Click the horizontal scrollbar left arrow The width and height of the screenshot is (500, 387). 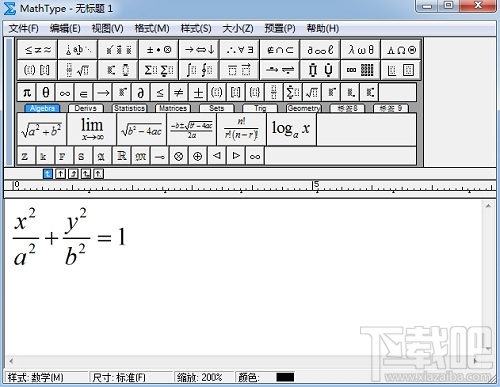tap(11, 361)
